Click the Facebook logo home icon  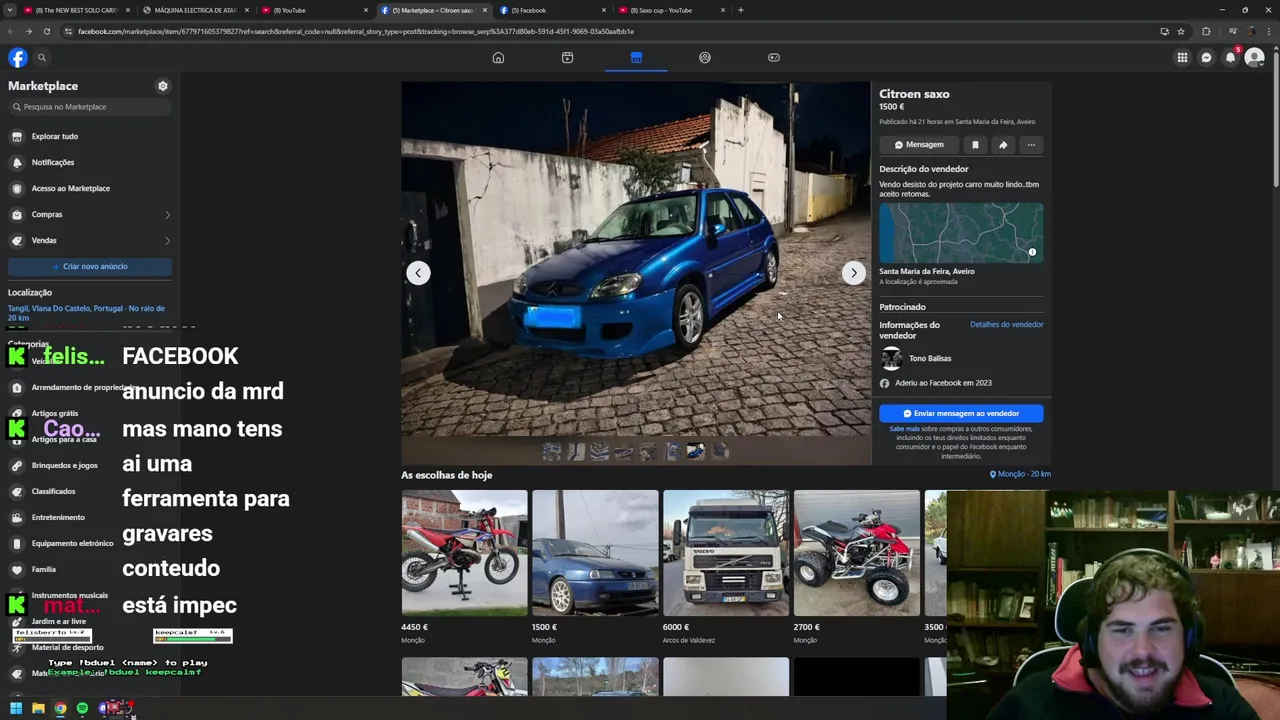[x=18, y=57]
